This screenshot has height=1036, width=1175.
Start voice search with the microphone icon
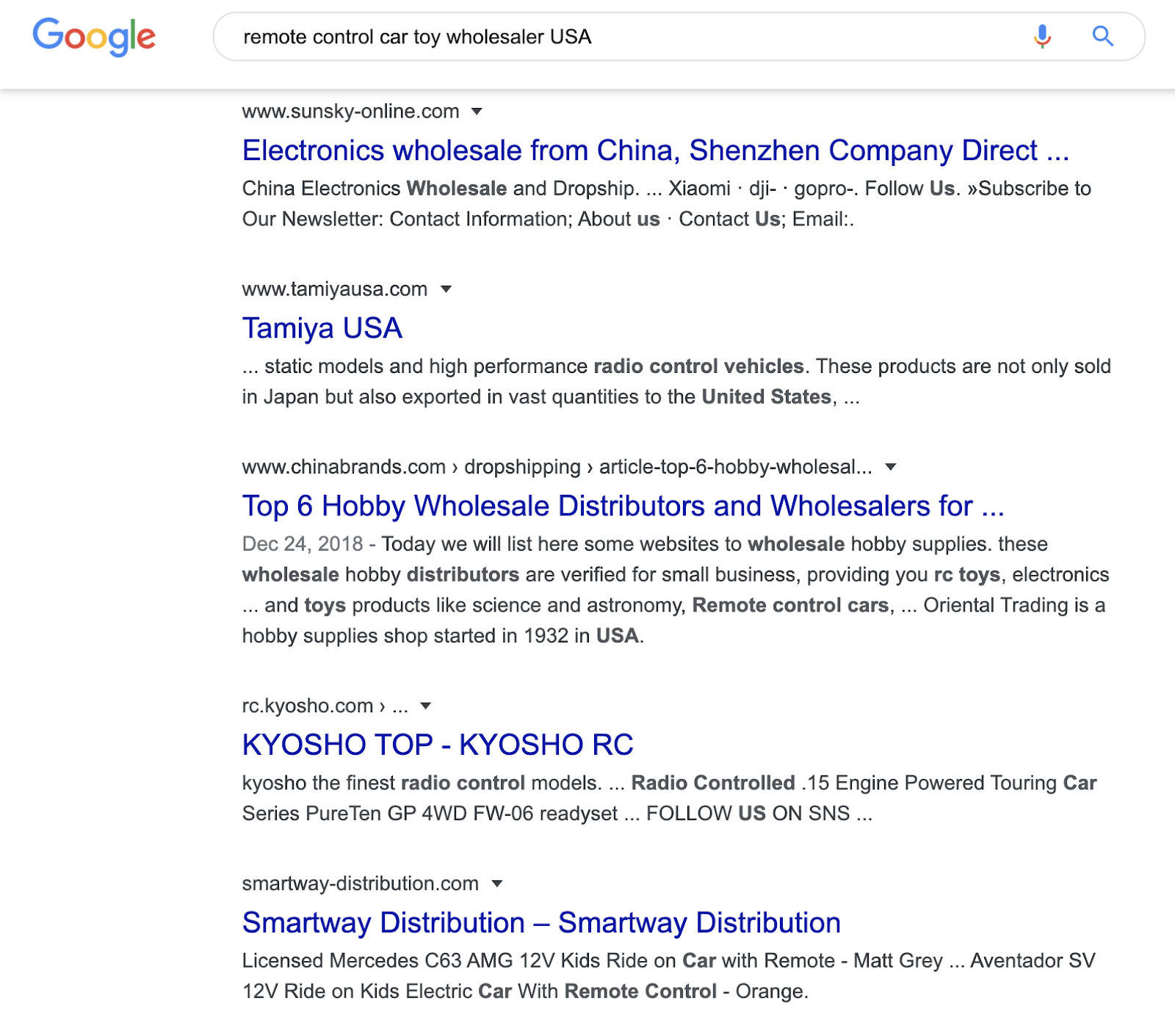1042,36
